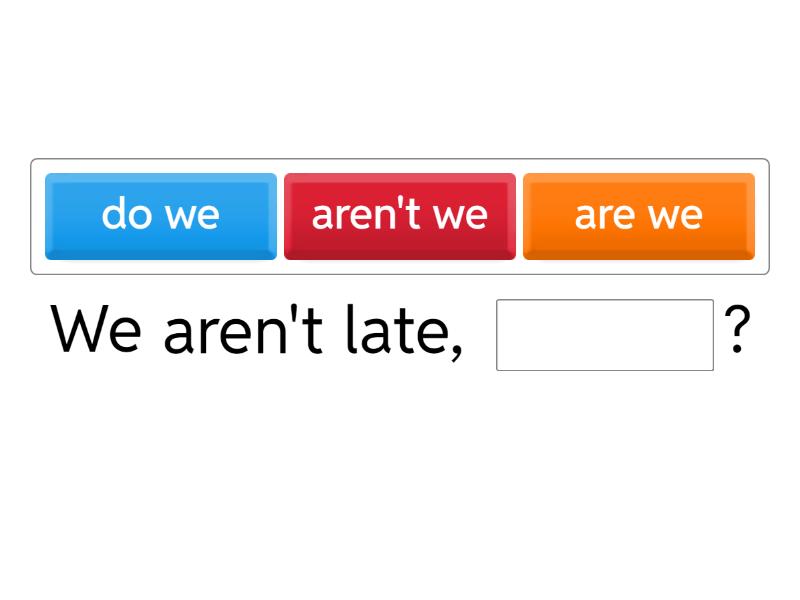800x600 pixels.
Task: Focus the blank drop box before the question mark
Action: point(605,335)
